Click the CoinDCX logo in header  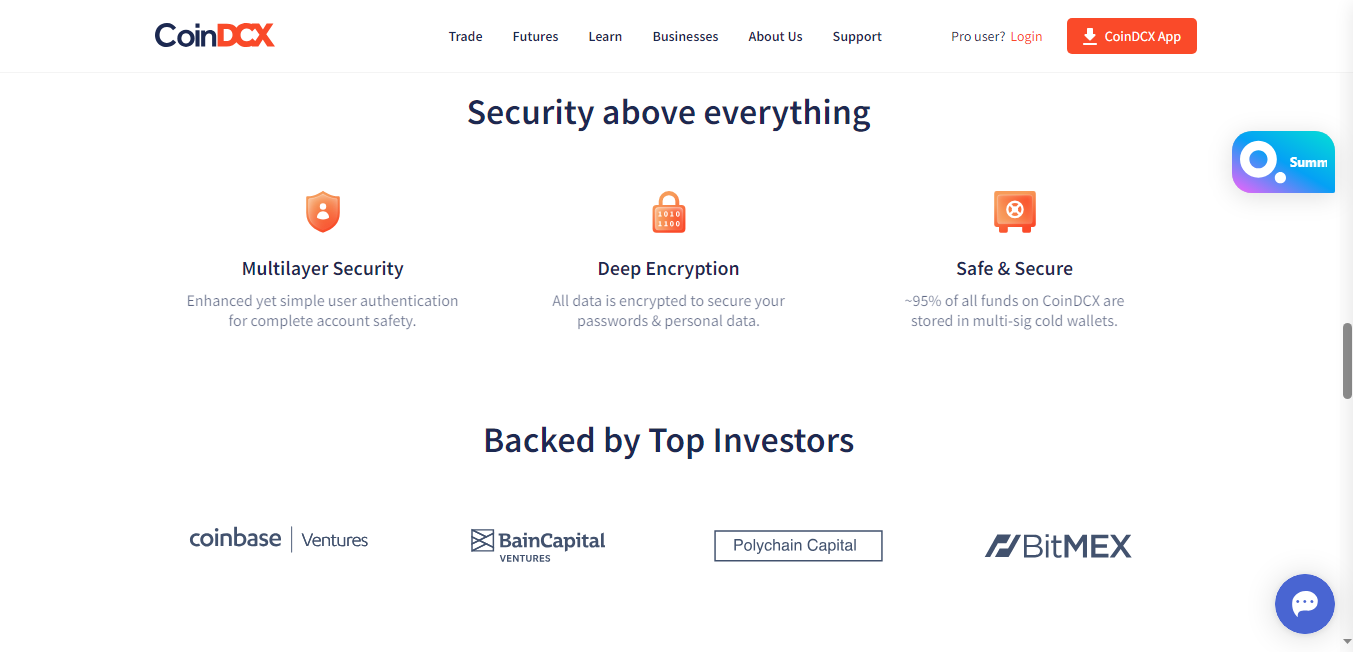(x=214, y=36)
